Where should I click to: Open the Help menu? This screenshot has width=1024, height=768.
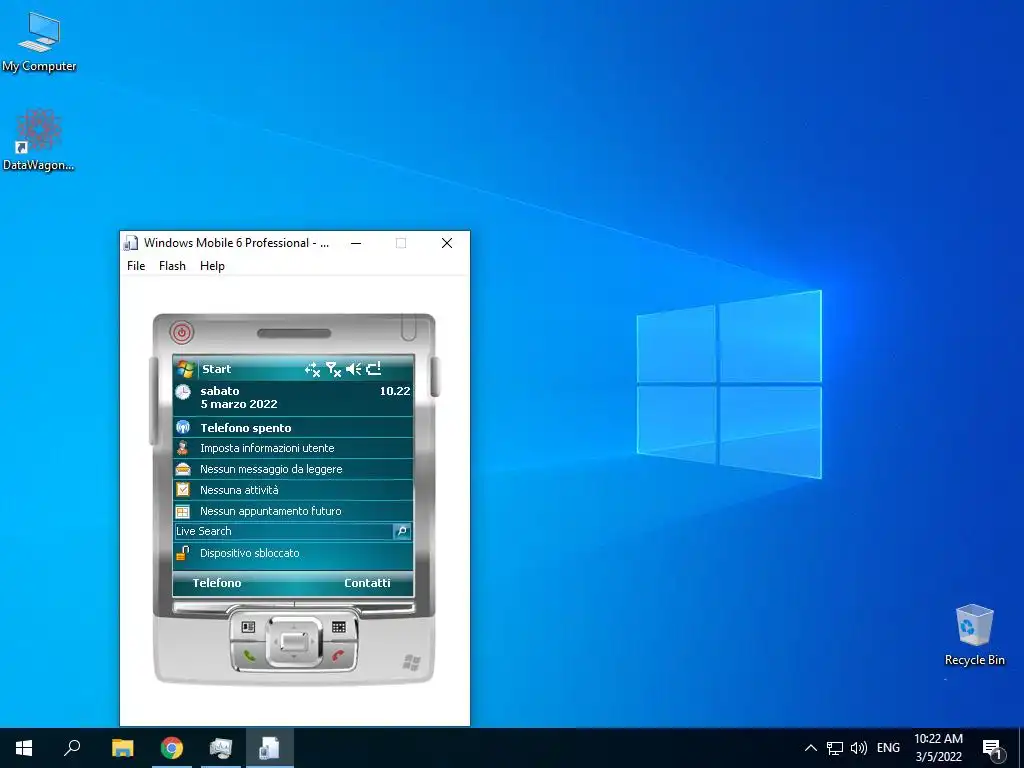coord(212,266)
